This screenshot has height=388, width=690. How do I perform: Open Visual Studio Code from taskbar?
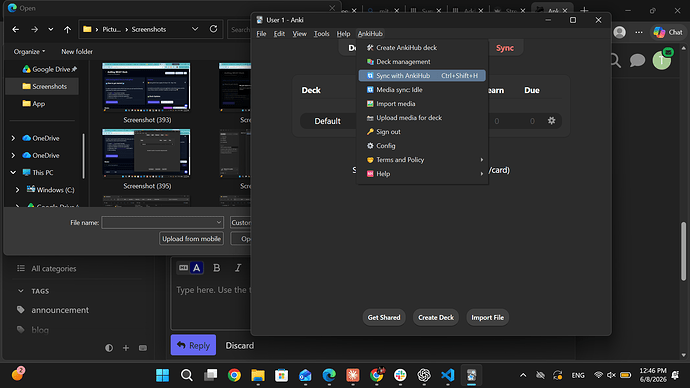[x=448, y=375]
